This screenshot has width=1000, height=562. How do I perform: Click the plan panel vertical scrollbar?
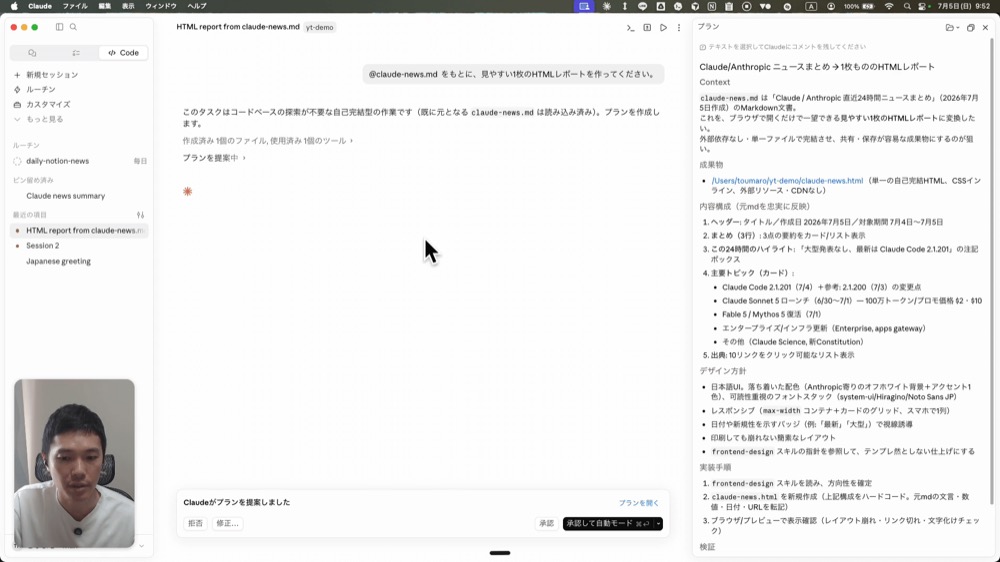992,271
